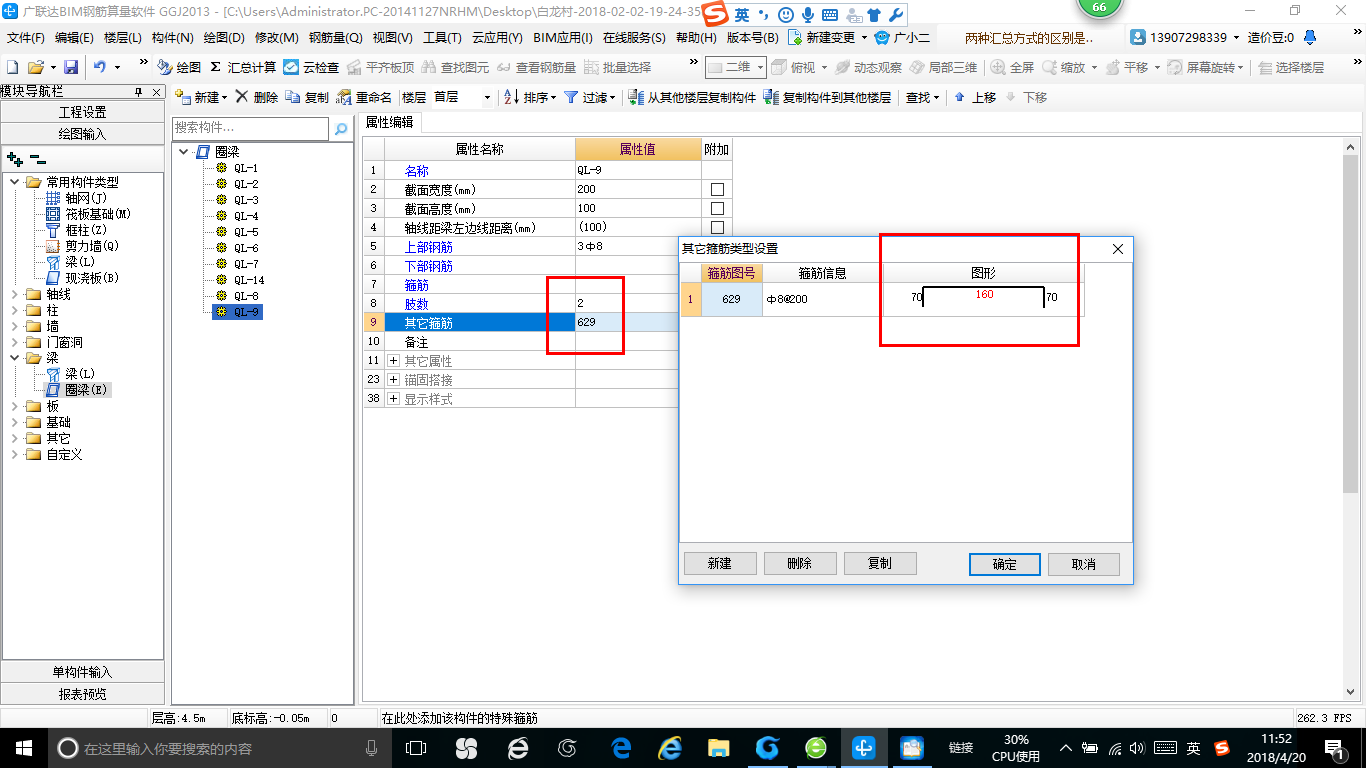Image resolution: width=1366 pixels, height=768 pixels.
Task: Click the 搜索构件 search field
Action: (250, 128)
